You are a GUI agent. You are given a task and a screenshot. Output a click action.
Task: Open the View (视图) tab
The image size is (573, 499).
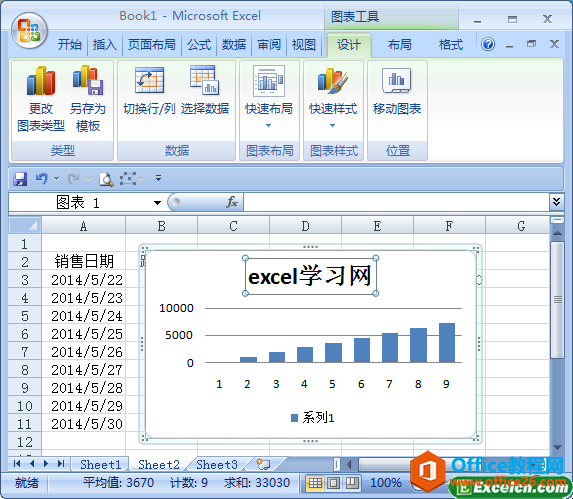[304, 45]
